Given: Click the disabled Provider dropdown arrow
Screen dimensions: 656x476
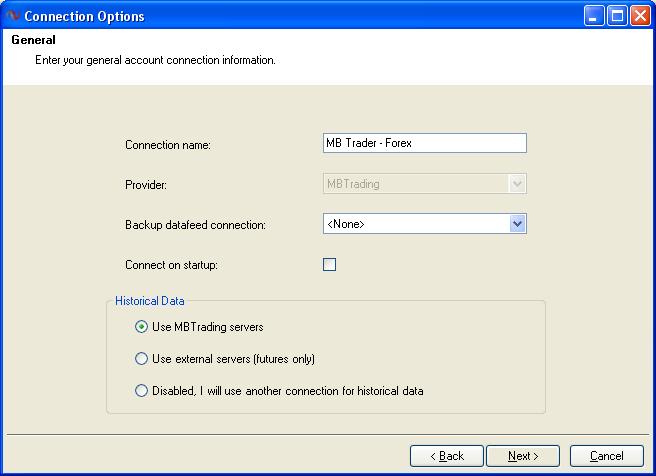Looking at the screenshot, I should (x=517, y=184).
